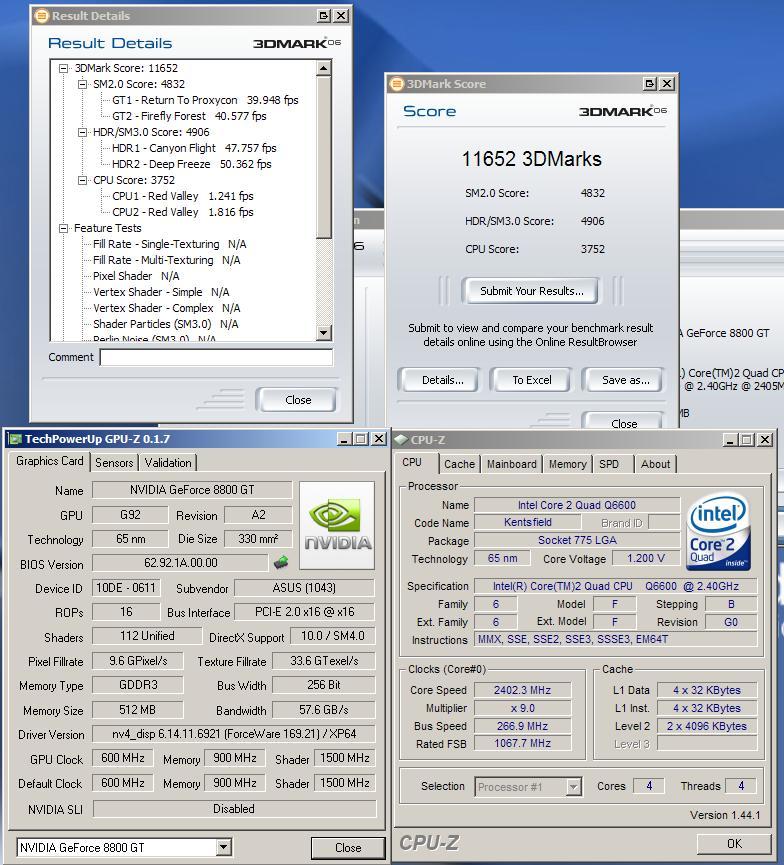Select CPU2 - Red Valley row
Screen dimensions: 784x865
183,212
